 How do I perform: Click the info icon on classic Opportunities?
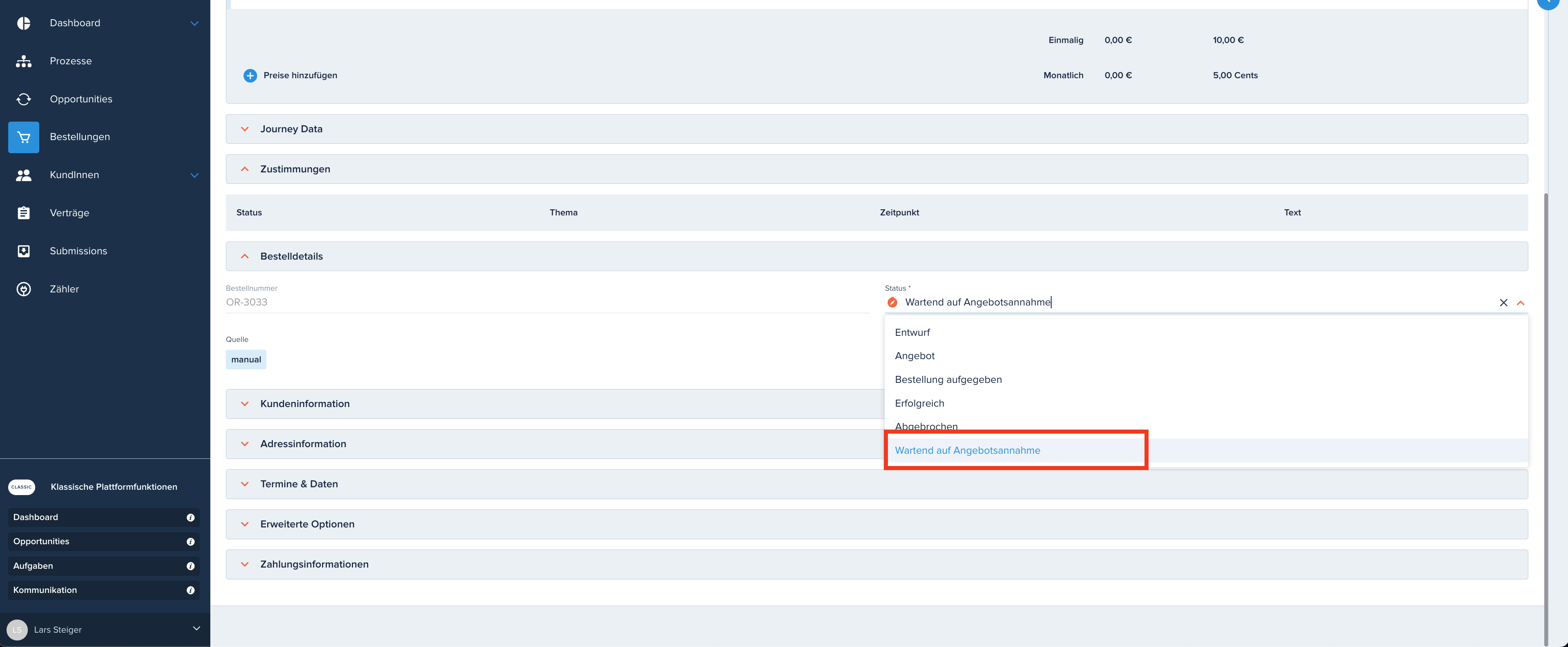tap(191, 542)
